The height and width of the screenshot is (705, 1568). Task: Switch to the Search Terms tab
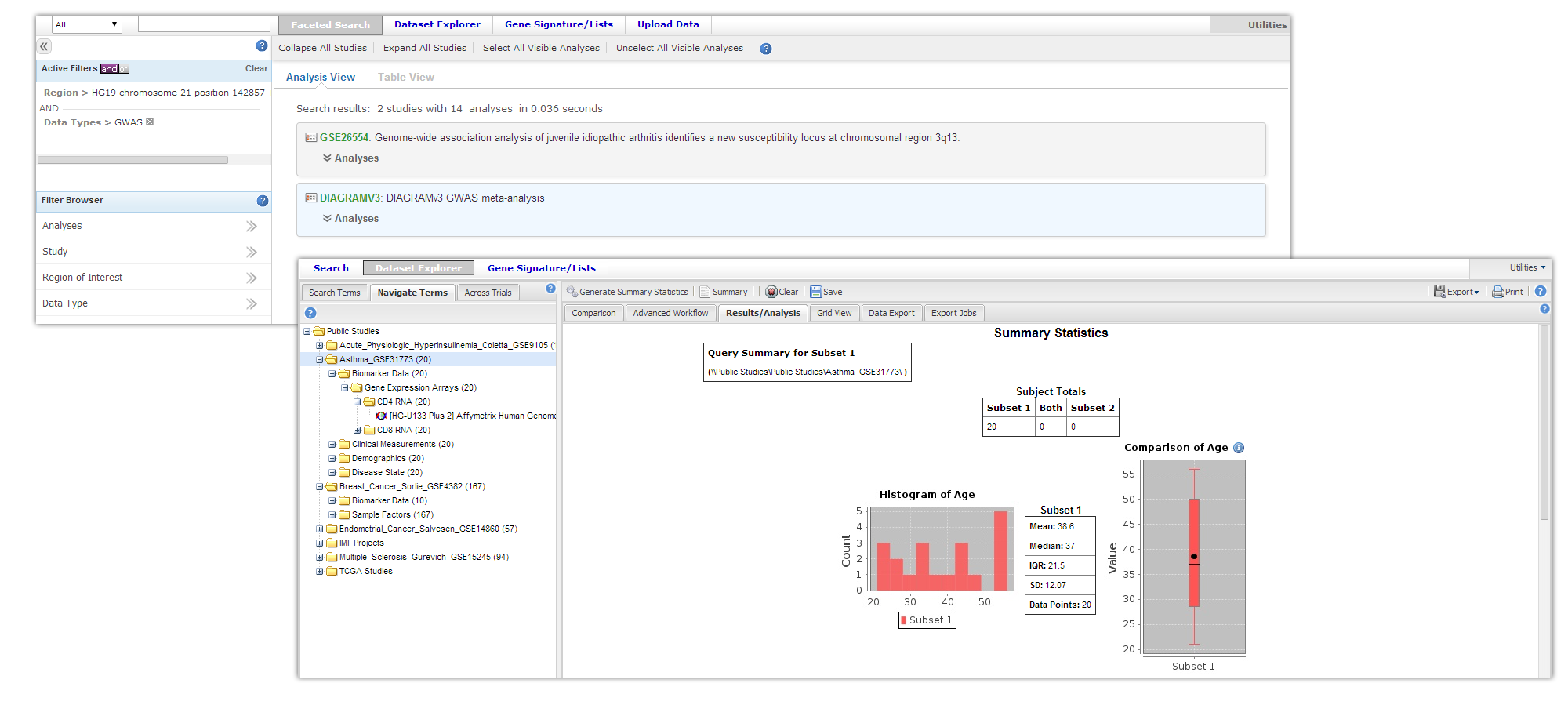click(335, 293)
